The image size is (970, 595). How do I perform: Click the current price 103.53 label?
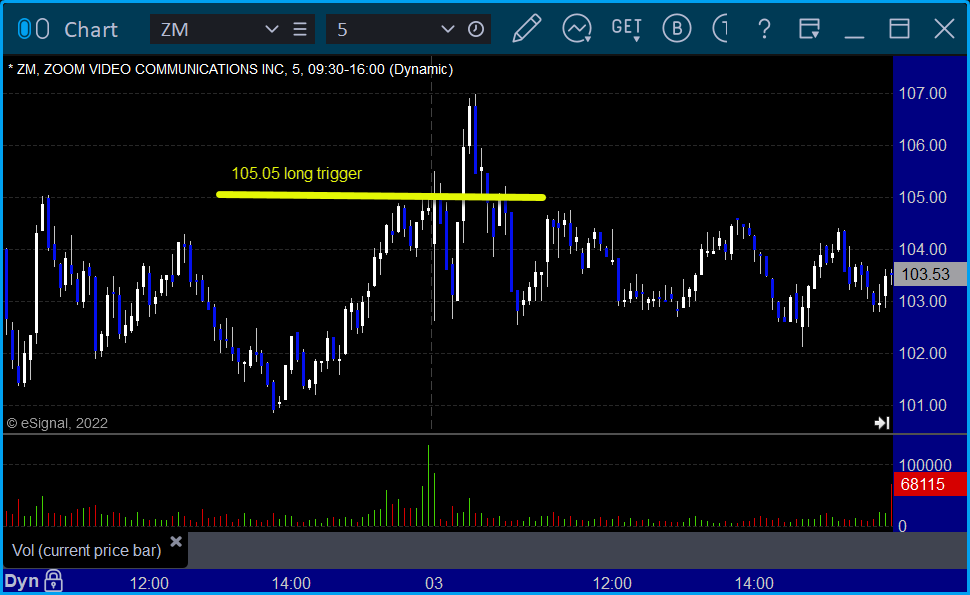pos(929,274)
